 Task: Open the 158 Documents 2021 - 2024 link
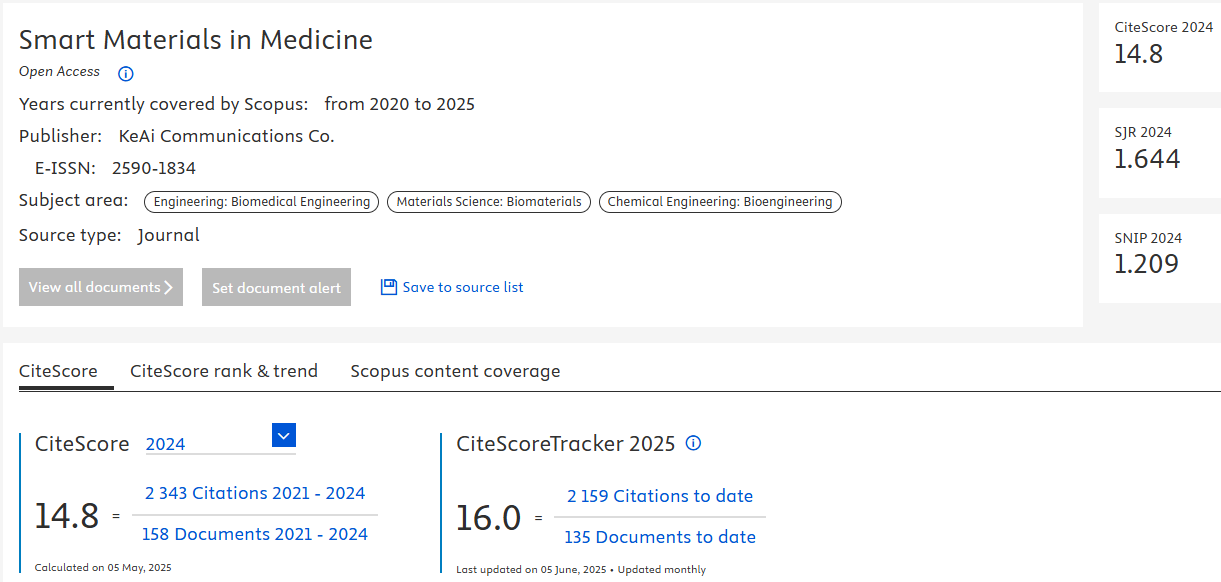(255, 534)
